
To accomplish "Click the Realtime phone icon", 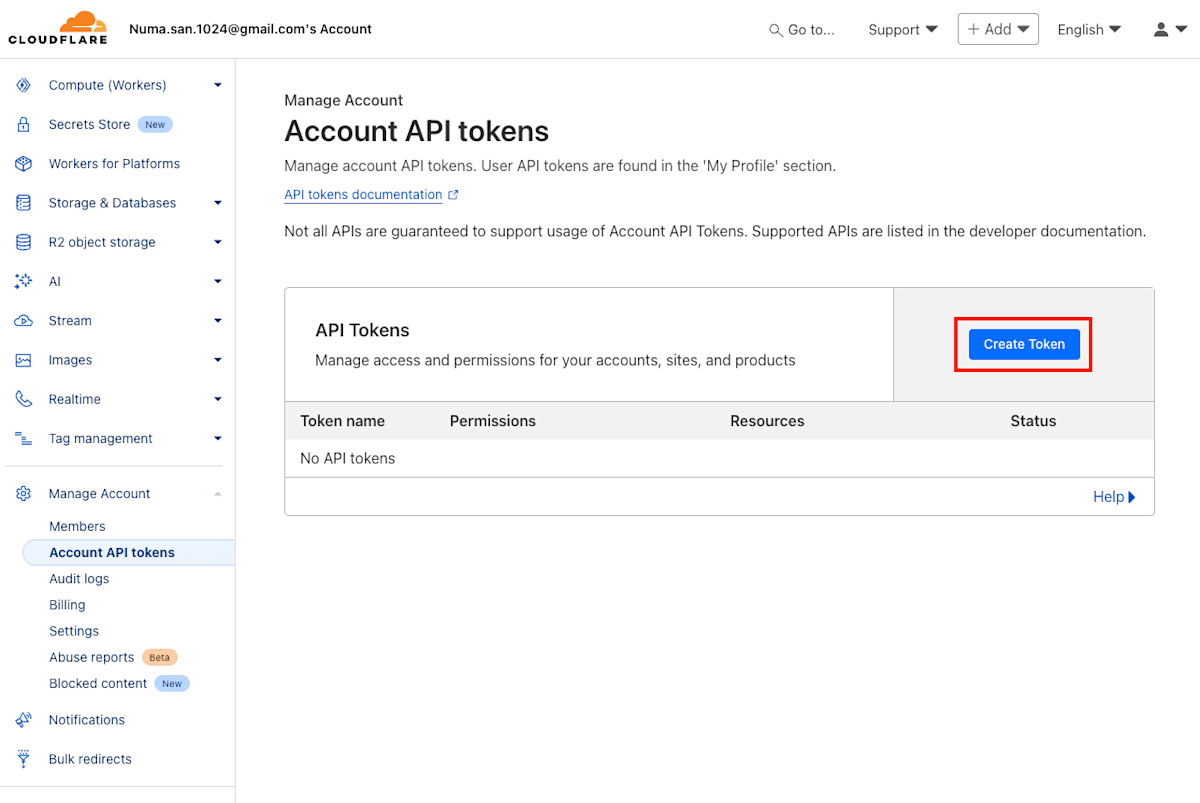I will (x=23, y=399).
